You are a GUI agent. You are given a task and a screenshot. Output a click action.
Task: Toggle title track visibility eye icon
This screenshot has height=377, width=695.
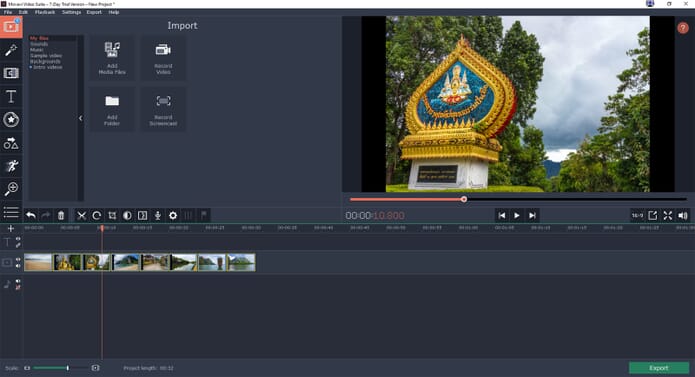(18, 239)
